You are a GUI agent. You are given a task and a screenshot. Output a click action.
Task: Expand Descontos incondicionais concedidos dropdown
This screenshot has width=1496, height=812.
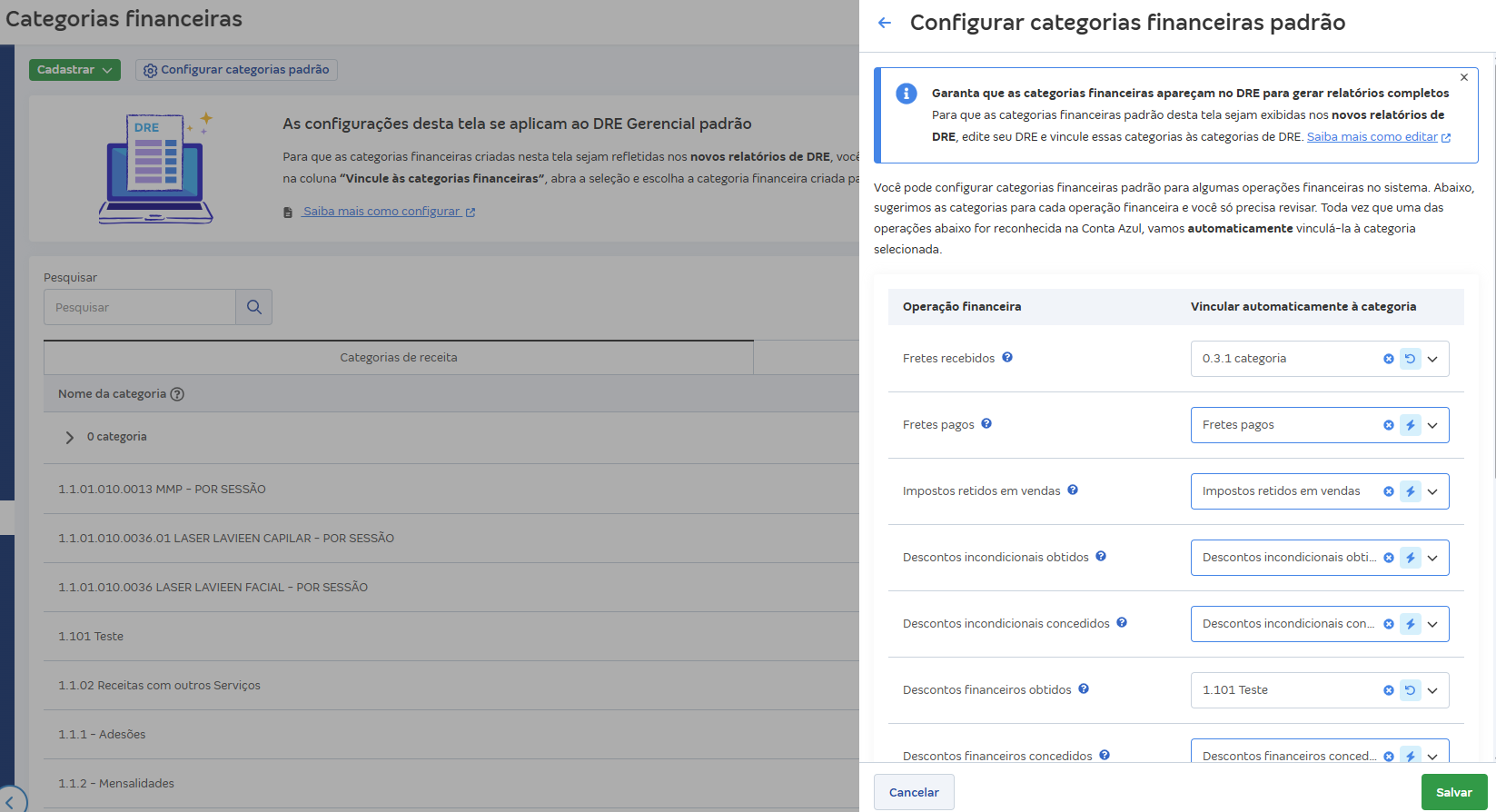(x=1432, y=624)
